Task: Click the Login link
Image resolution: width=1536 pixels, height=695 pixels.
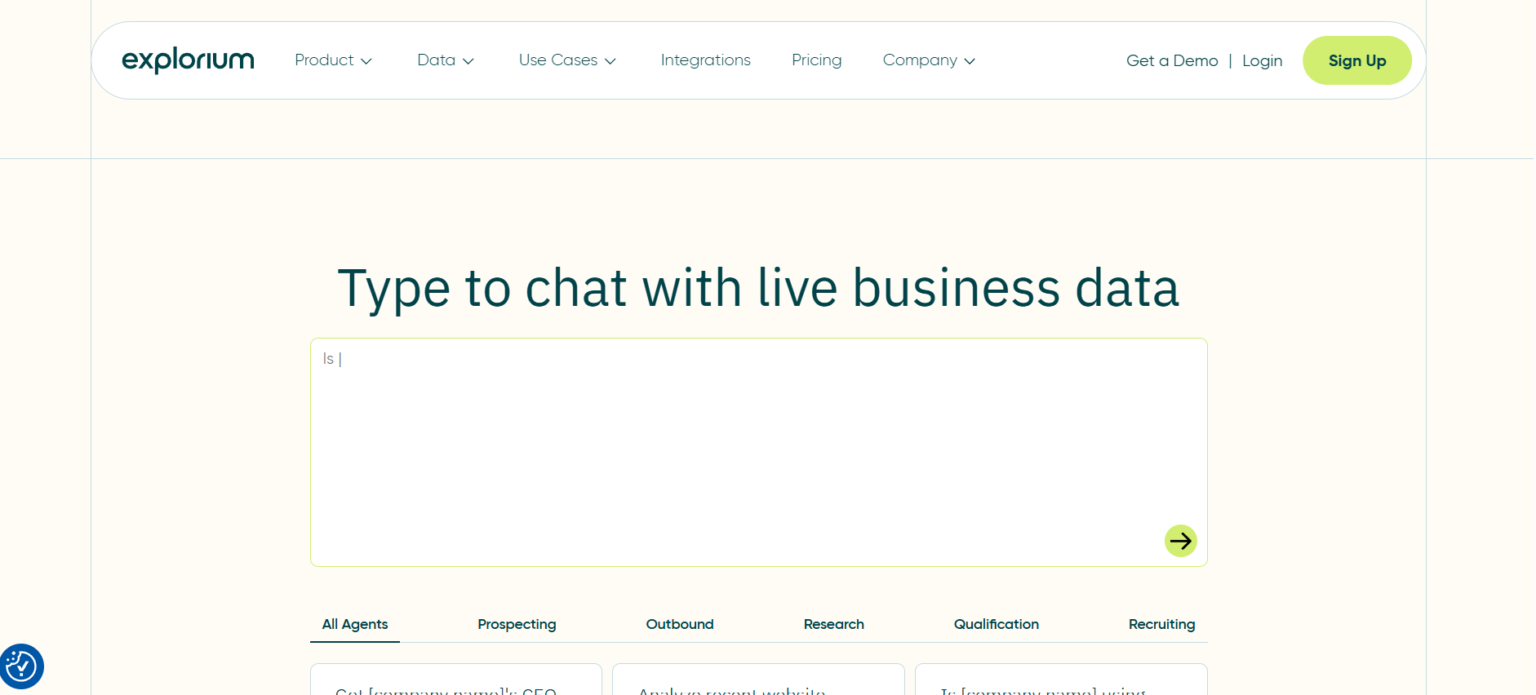Action: click(x=1262, y=60)
